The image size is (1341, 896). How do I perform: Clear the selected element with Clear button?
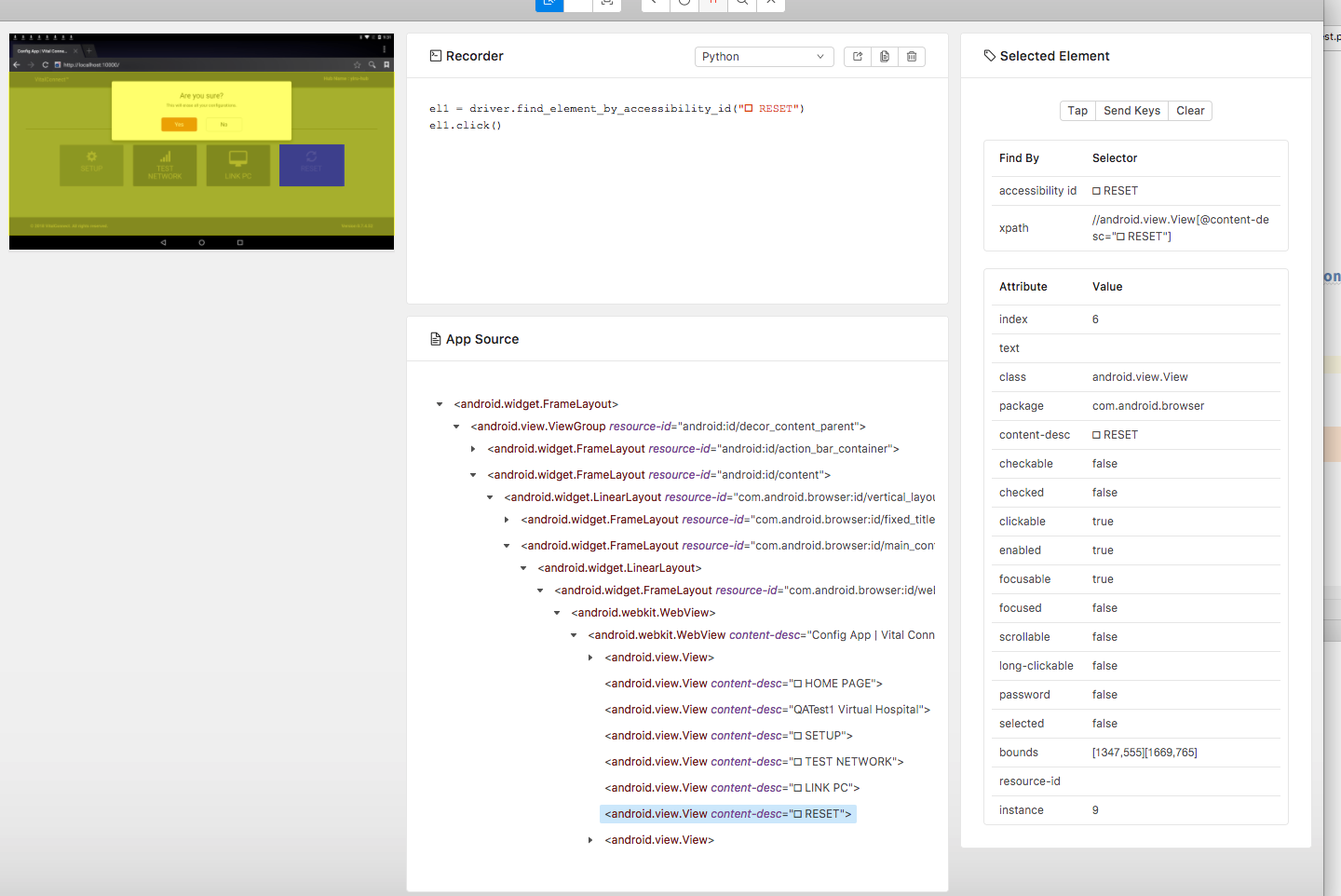click(x=1190, y=110)
